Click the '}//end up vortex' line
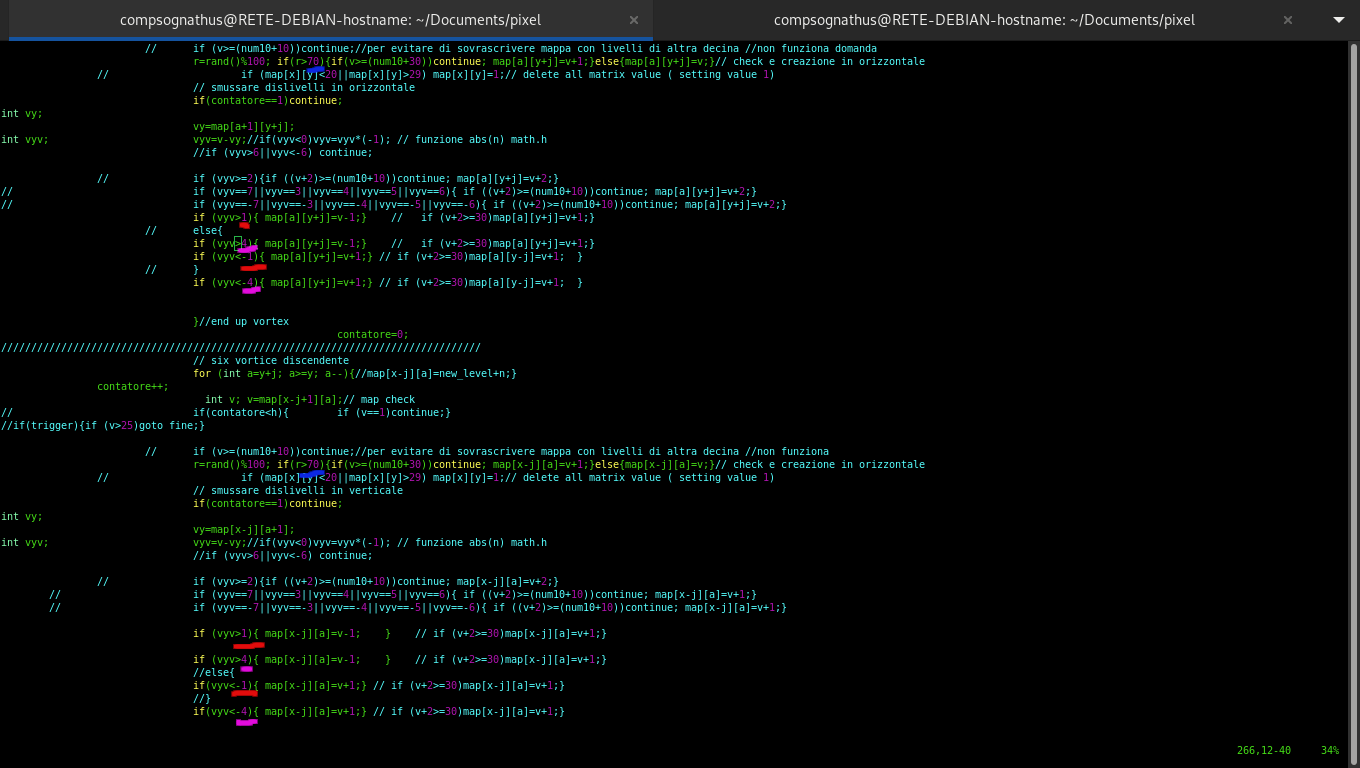This screenshot has width=1360, height=768. pyautogui.click(x=241, y=321)
